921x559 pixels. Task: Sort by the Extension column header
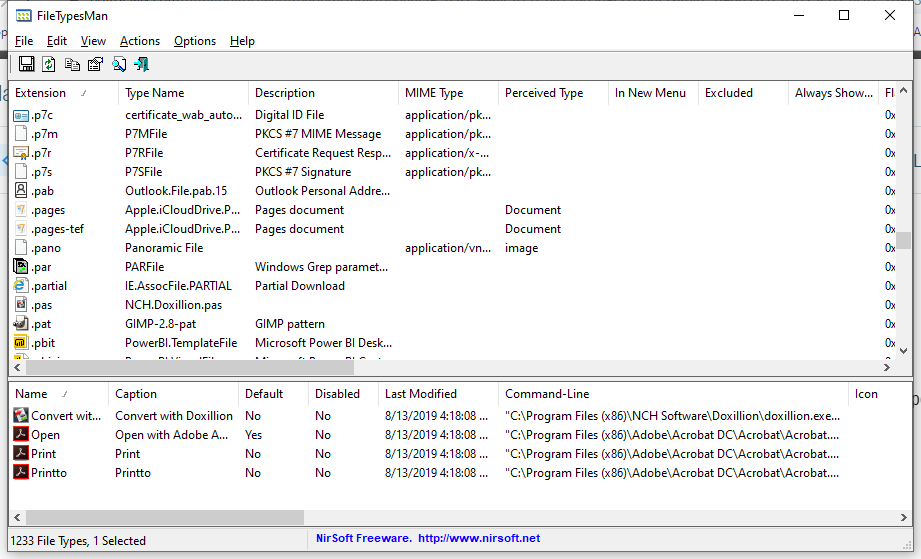click(63, 93)
